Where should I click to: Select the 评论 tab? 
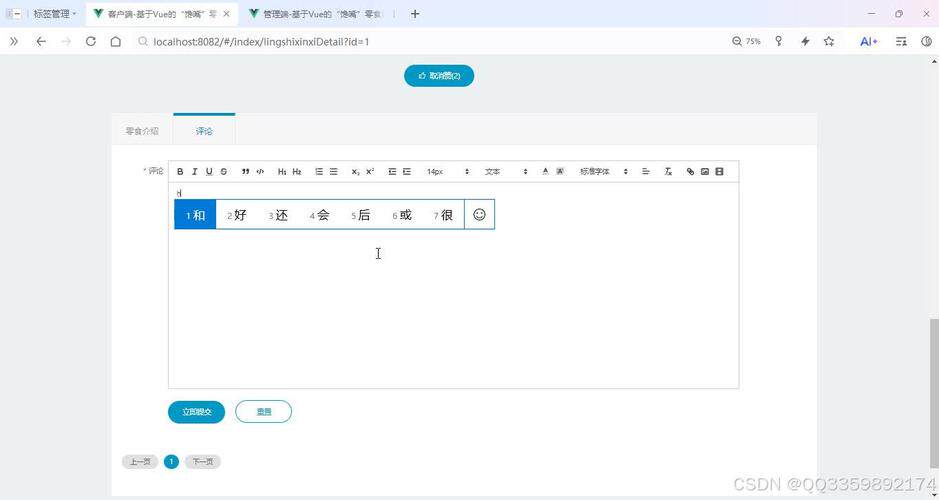tap(204, 130)
